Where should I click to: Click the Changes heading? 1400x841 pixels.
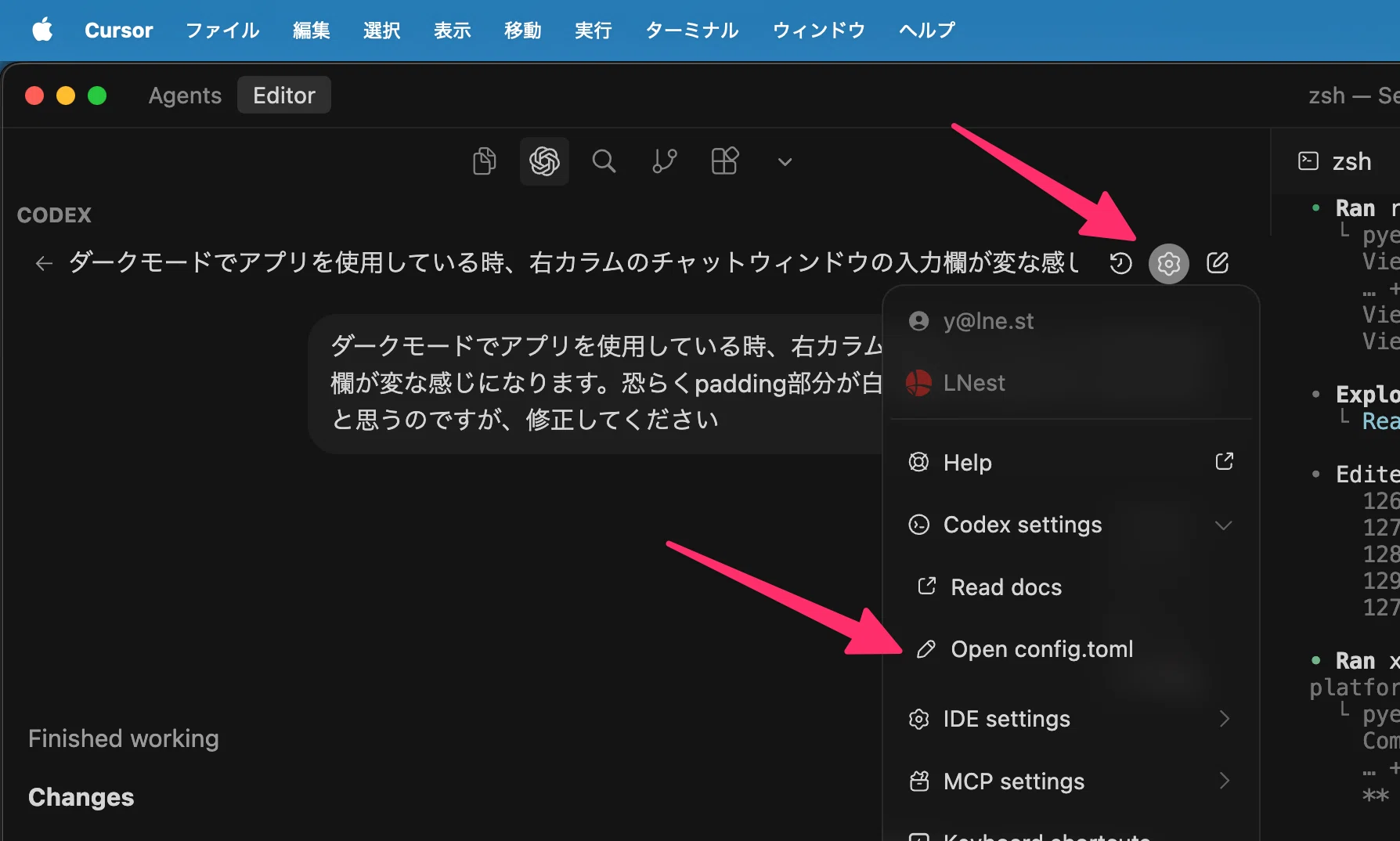(x=81, y=797)
